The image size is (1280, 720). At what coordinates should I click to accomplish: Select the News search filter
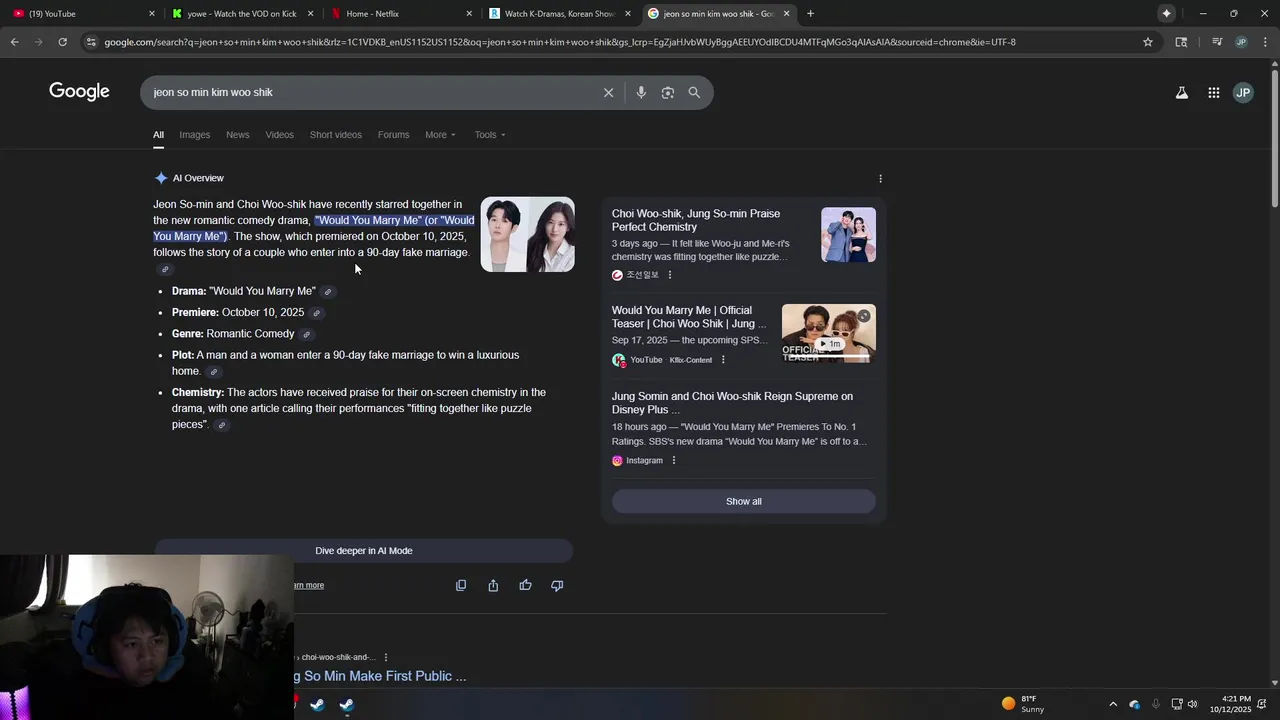pos(237,134)
